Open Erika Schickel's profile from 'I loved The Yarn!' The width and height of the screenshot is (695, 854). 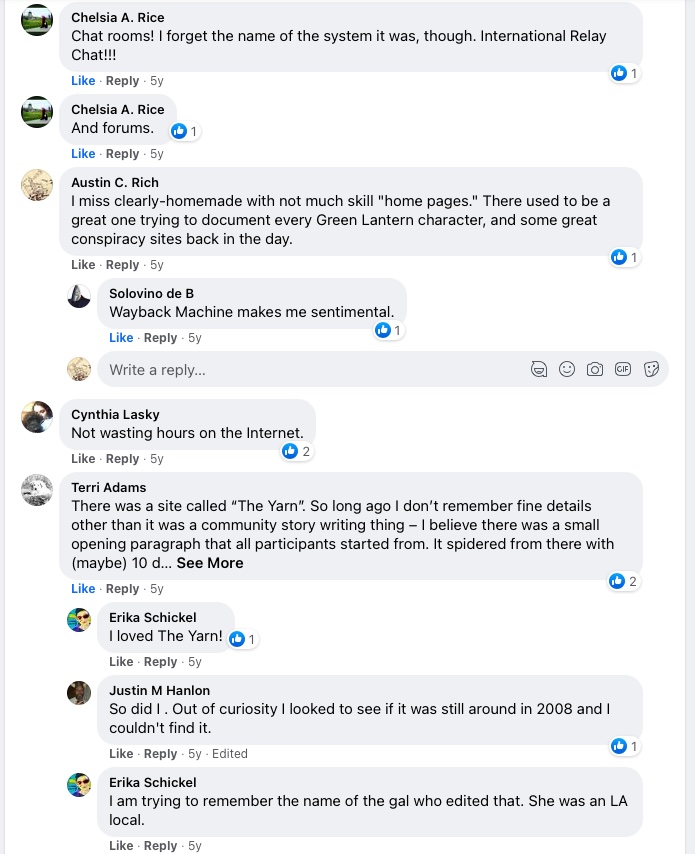(153, 617)
